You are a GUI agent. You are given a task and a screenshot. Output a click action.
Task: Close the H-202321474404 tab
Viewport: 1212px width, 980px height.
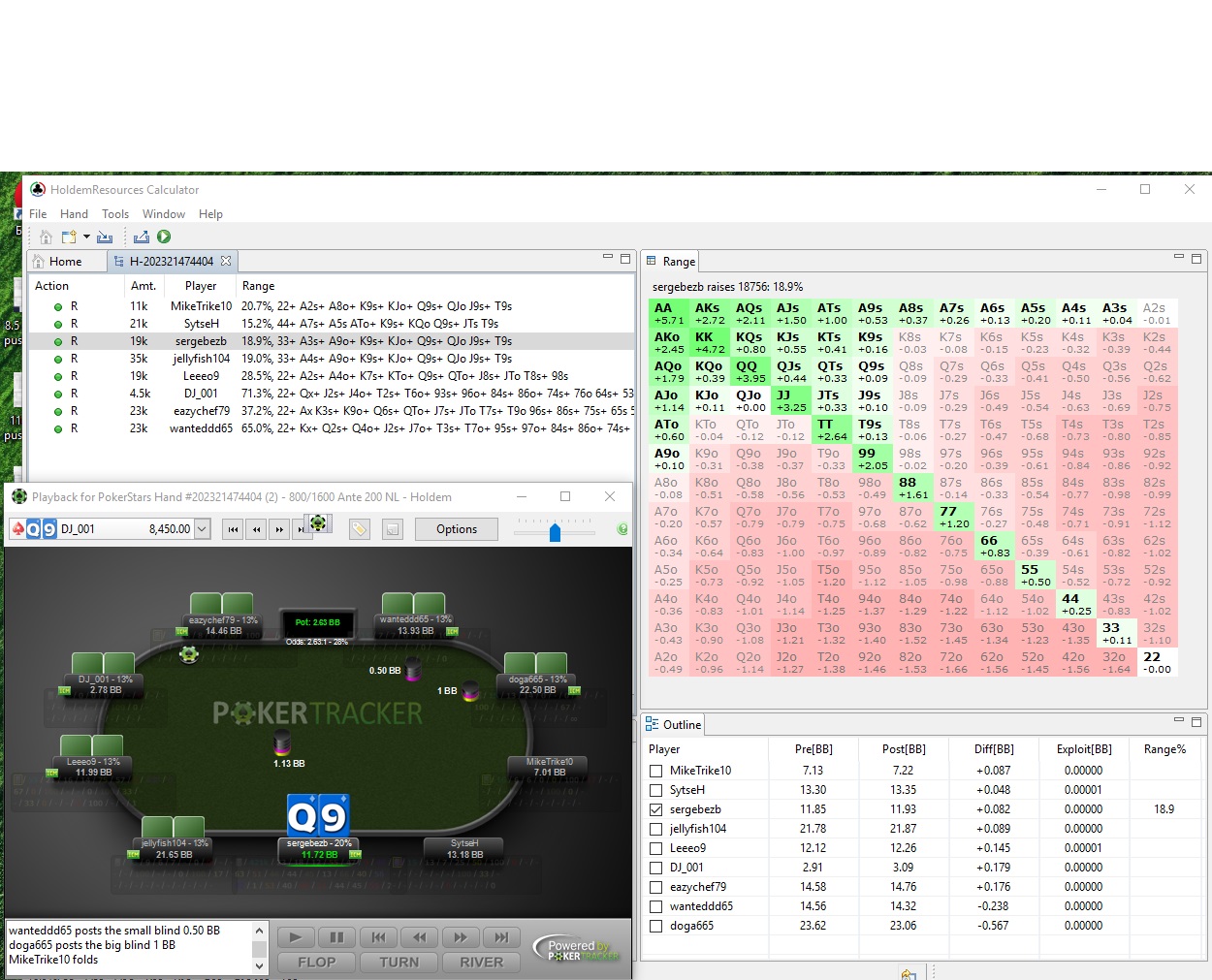(x=226, y=261)
